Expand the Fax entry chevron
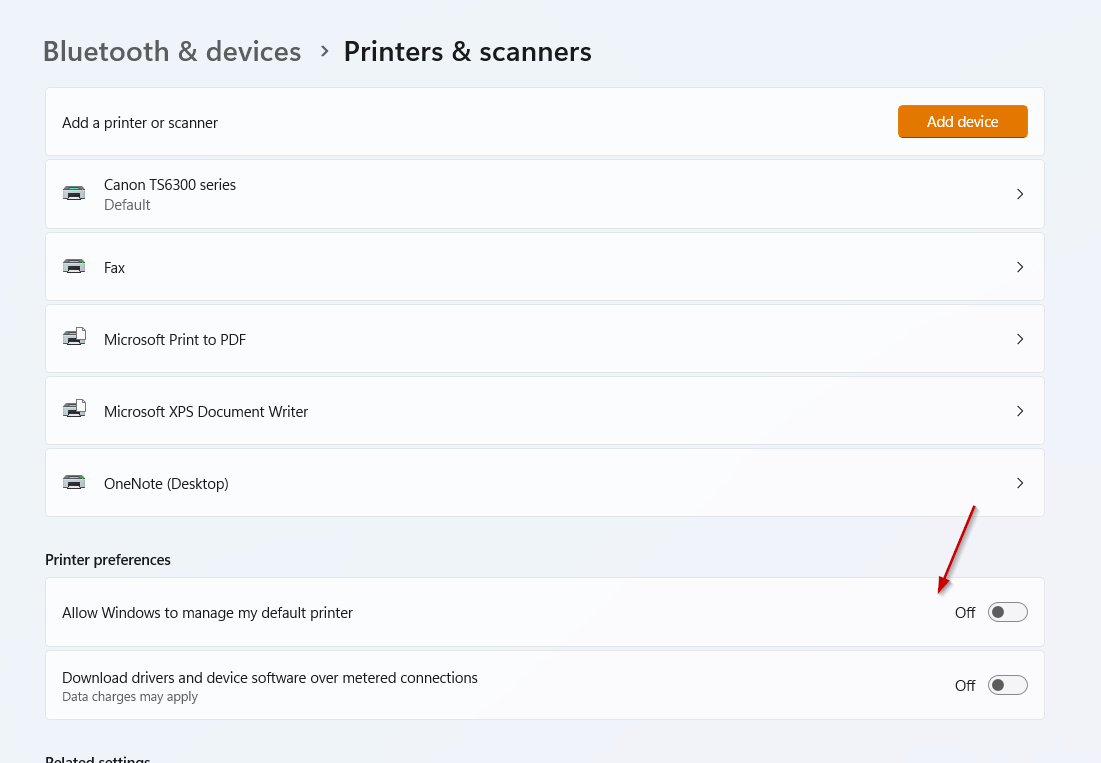This screenshot has height=763, width=1101. [x=1020, y=267]
